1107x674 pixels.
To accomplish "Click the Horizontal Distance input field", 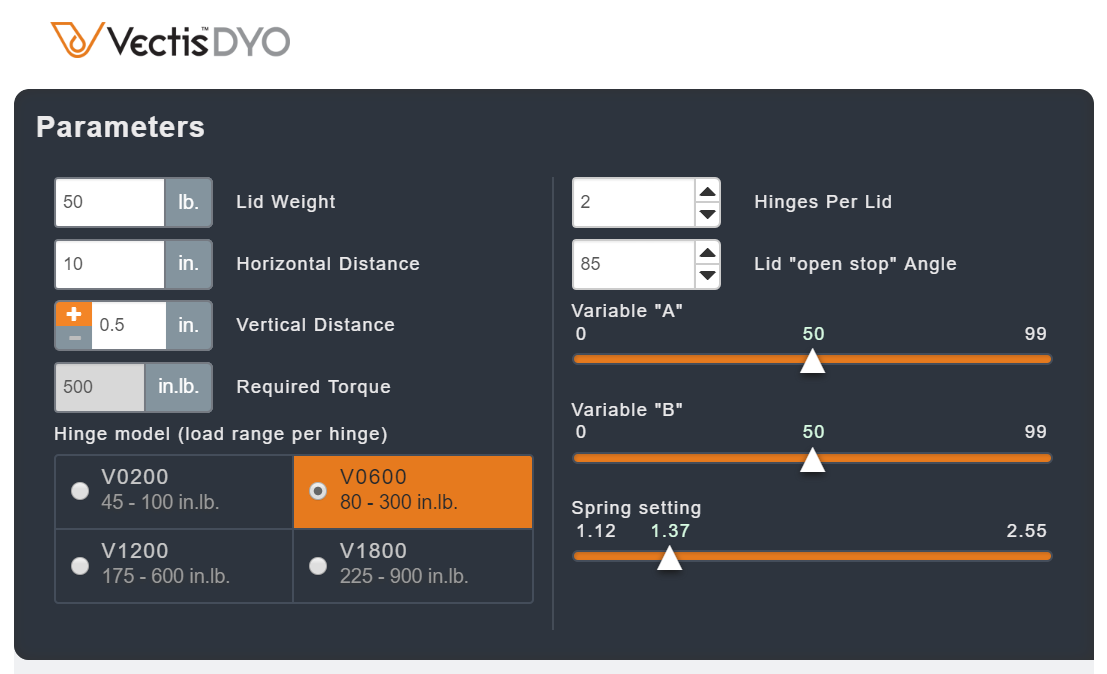I will [110, 264].
